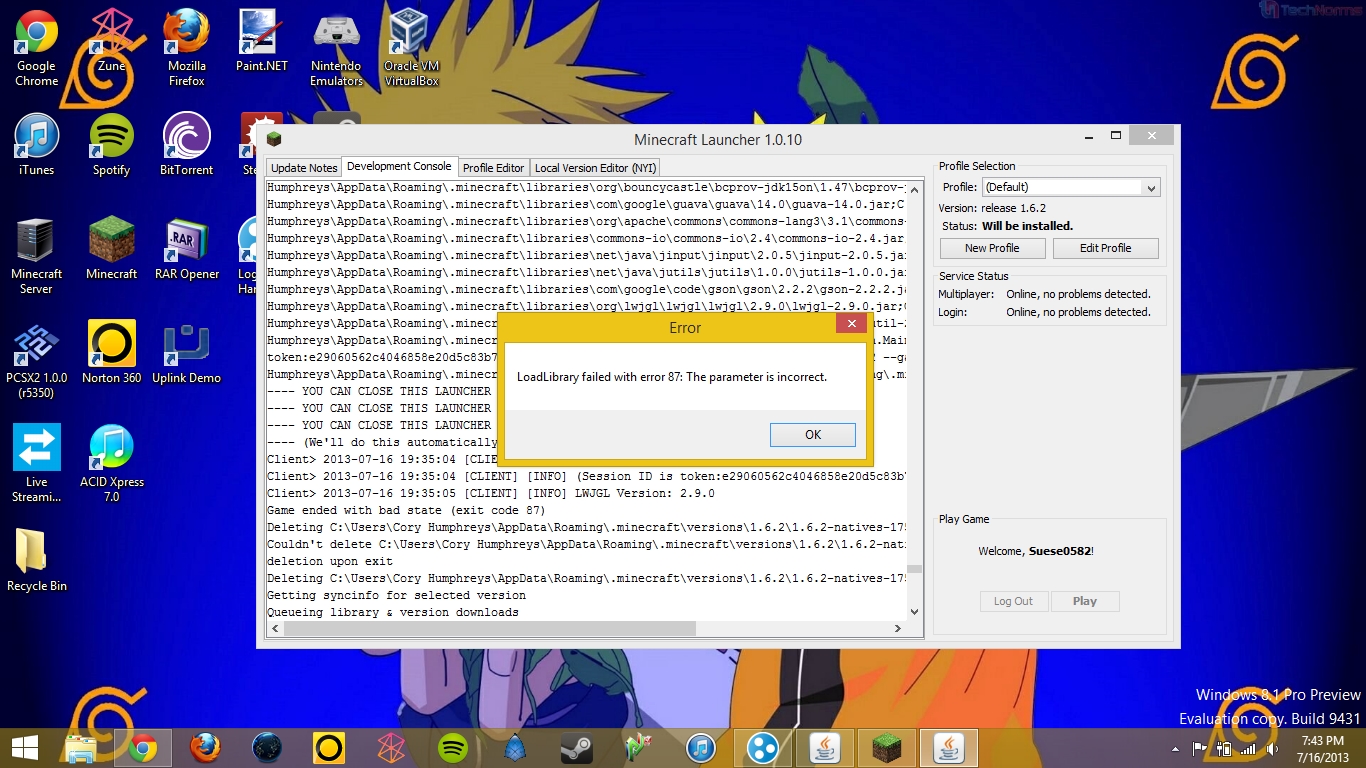Click OK in the Error dialog
The height and width of the screenshot is (768, 1366).
[x=812, y=434]
